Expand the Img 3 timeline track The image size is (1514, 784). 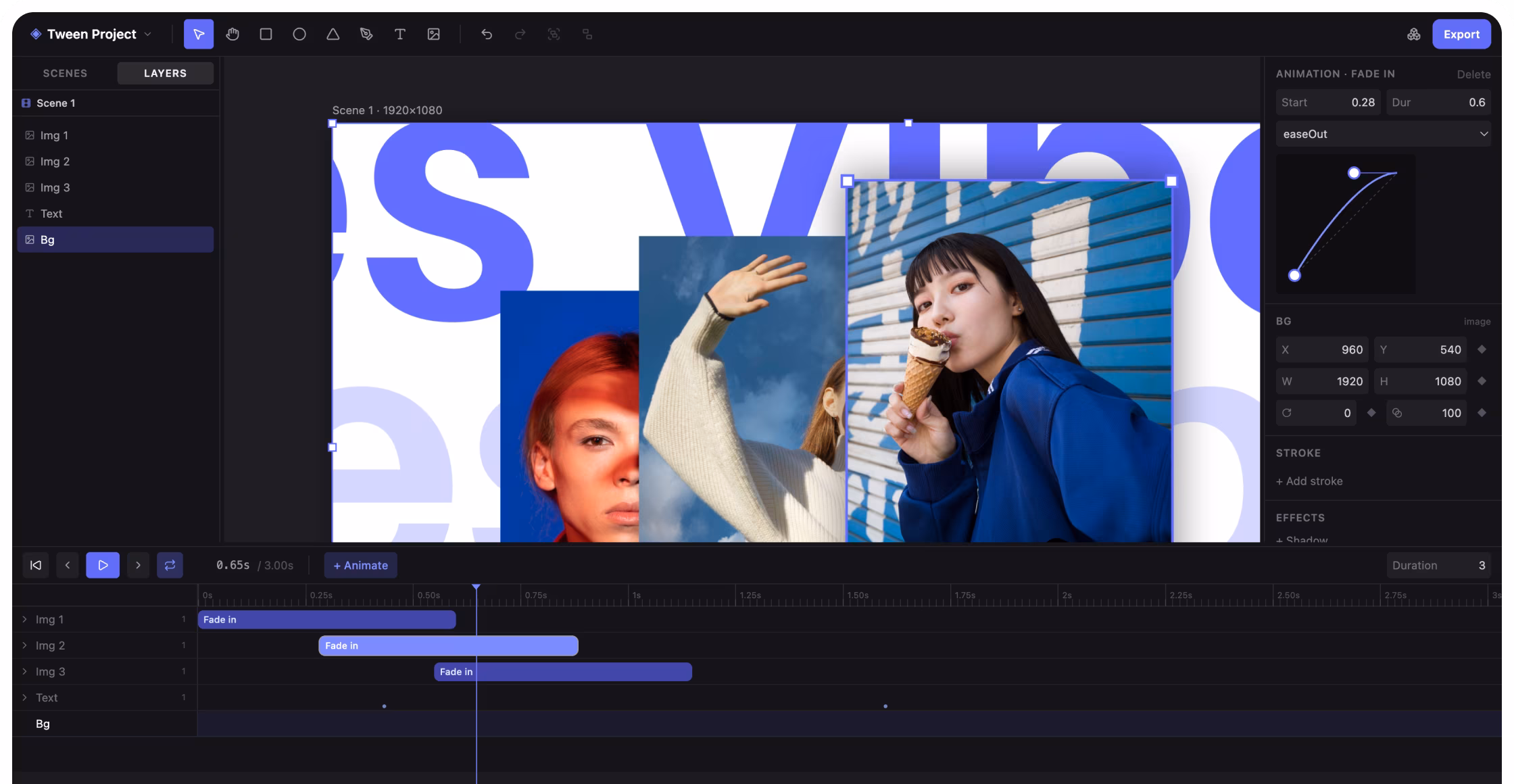click(24, 671)
